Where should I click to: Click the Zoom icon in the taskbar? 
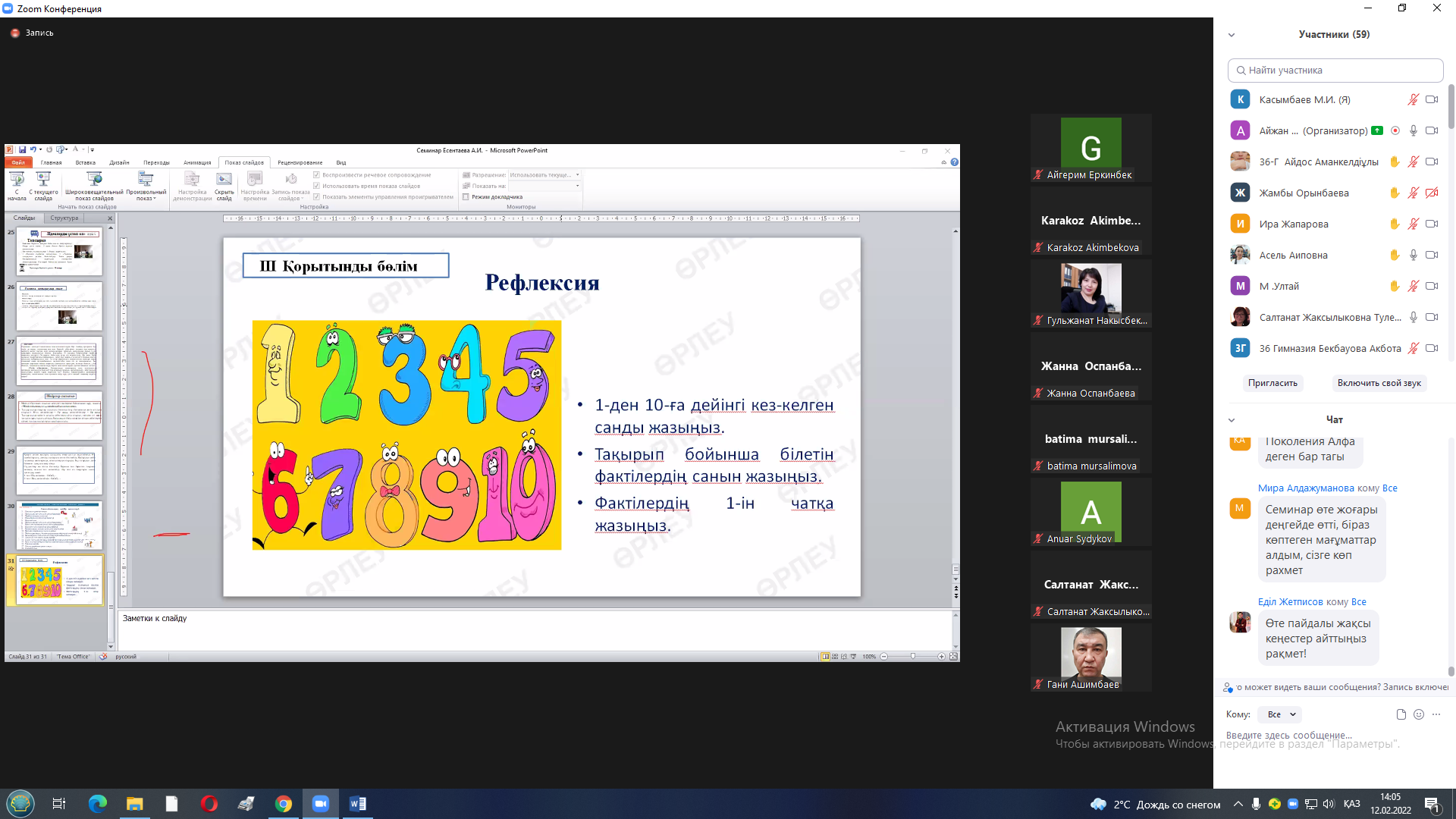[x=321, y=804]
